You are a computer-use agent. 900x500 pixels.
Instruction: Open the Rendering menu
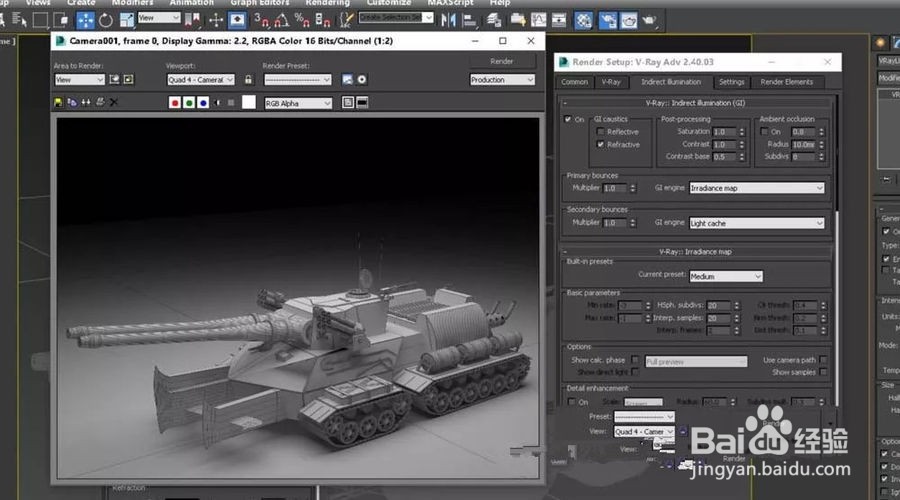click(x=327, y=3)
